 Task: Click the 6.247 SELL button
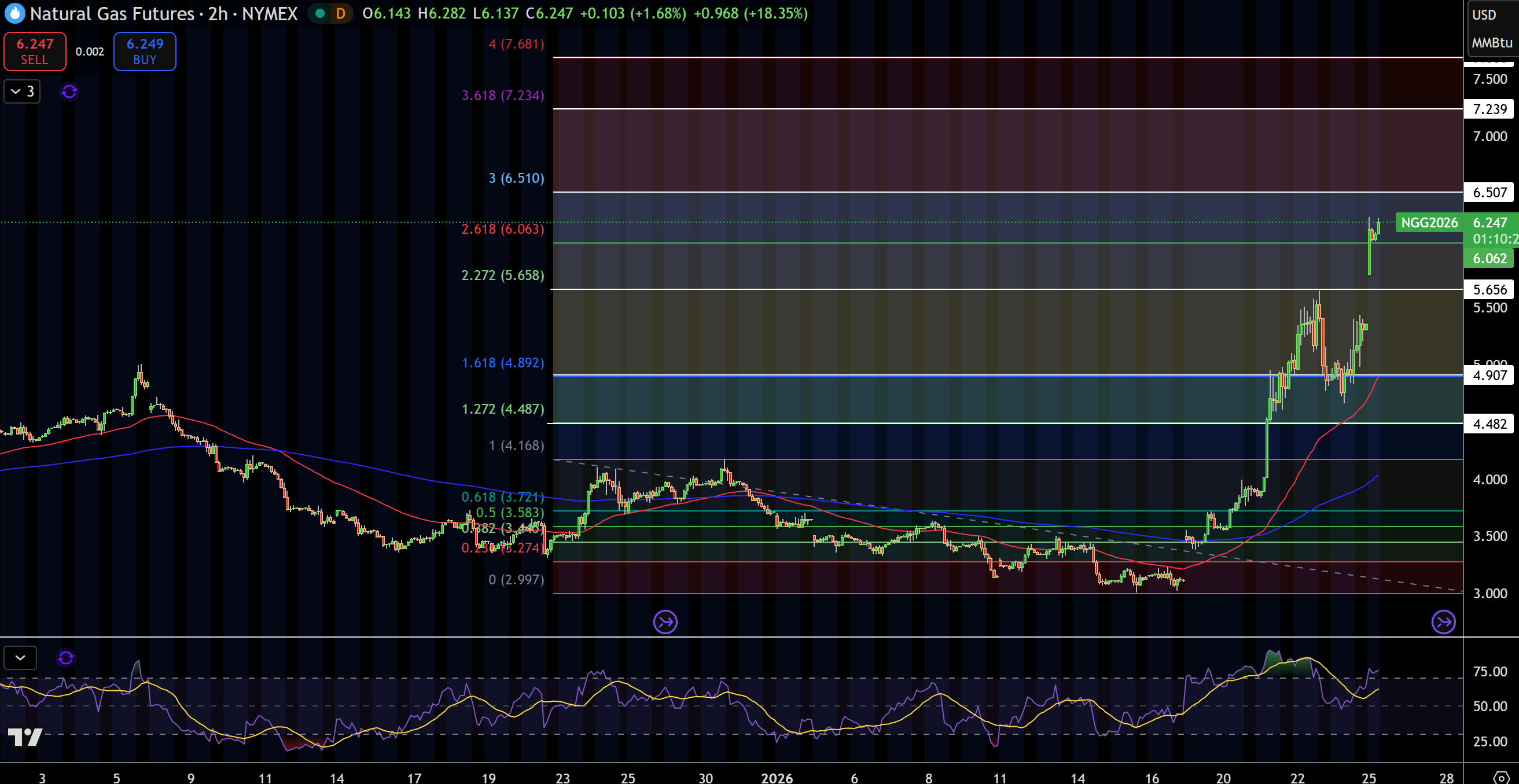pyautogui.click(x=34, y=51)
